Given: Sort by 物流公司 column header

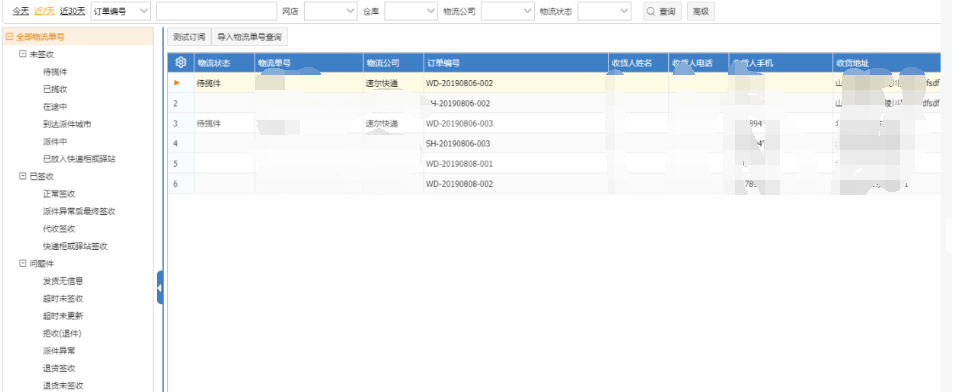Looking at the screenshot, I should click(x=393, y=63).
